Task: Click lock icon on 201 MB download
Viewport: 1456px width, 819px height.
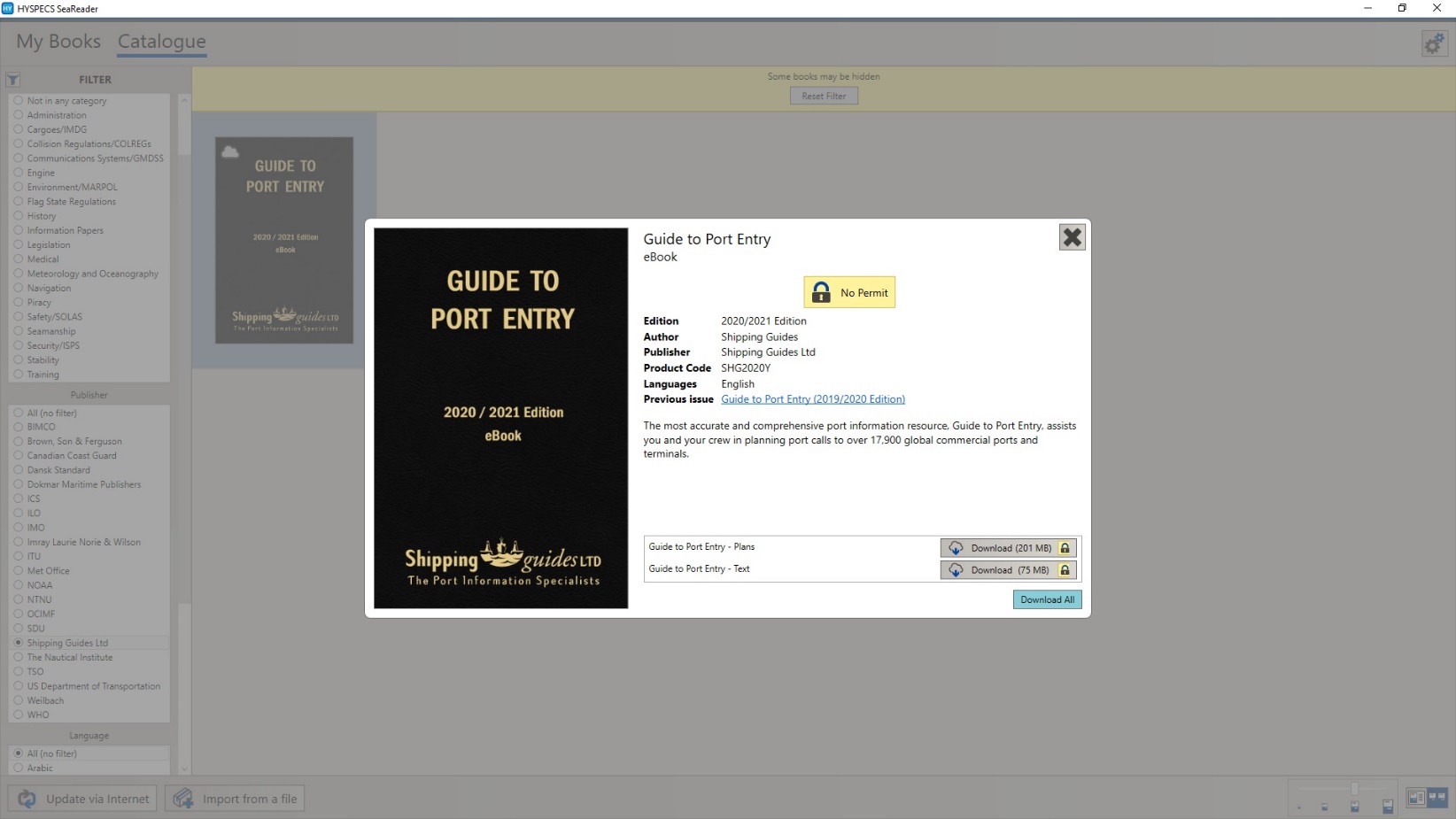Action: pyautogui.click(x=1065, y=548)
